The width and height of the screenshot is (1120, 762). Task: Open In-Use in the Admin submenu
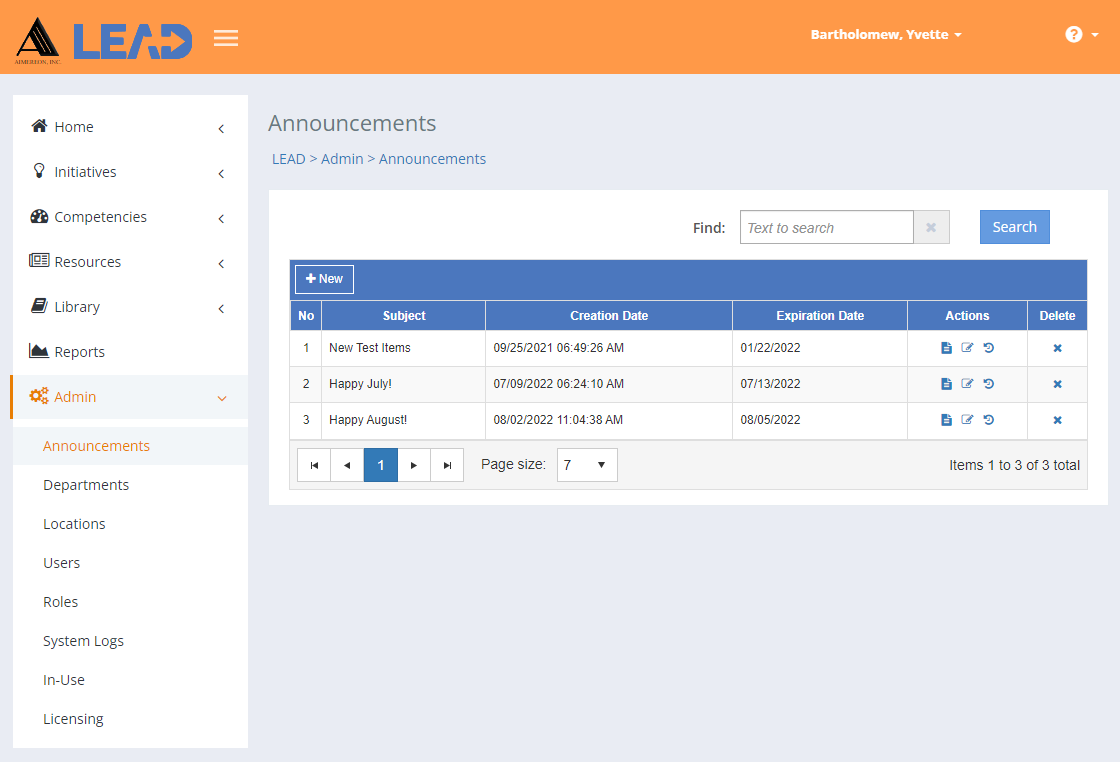64,680
